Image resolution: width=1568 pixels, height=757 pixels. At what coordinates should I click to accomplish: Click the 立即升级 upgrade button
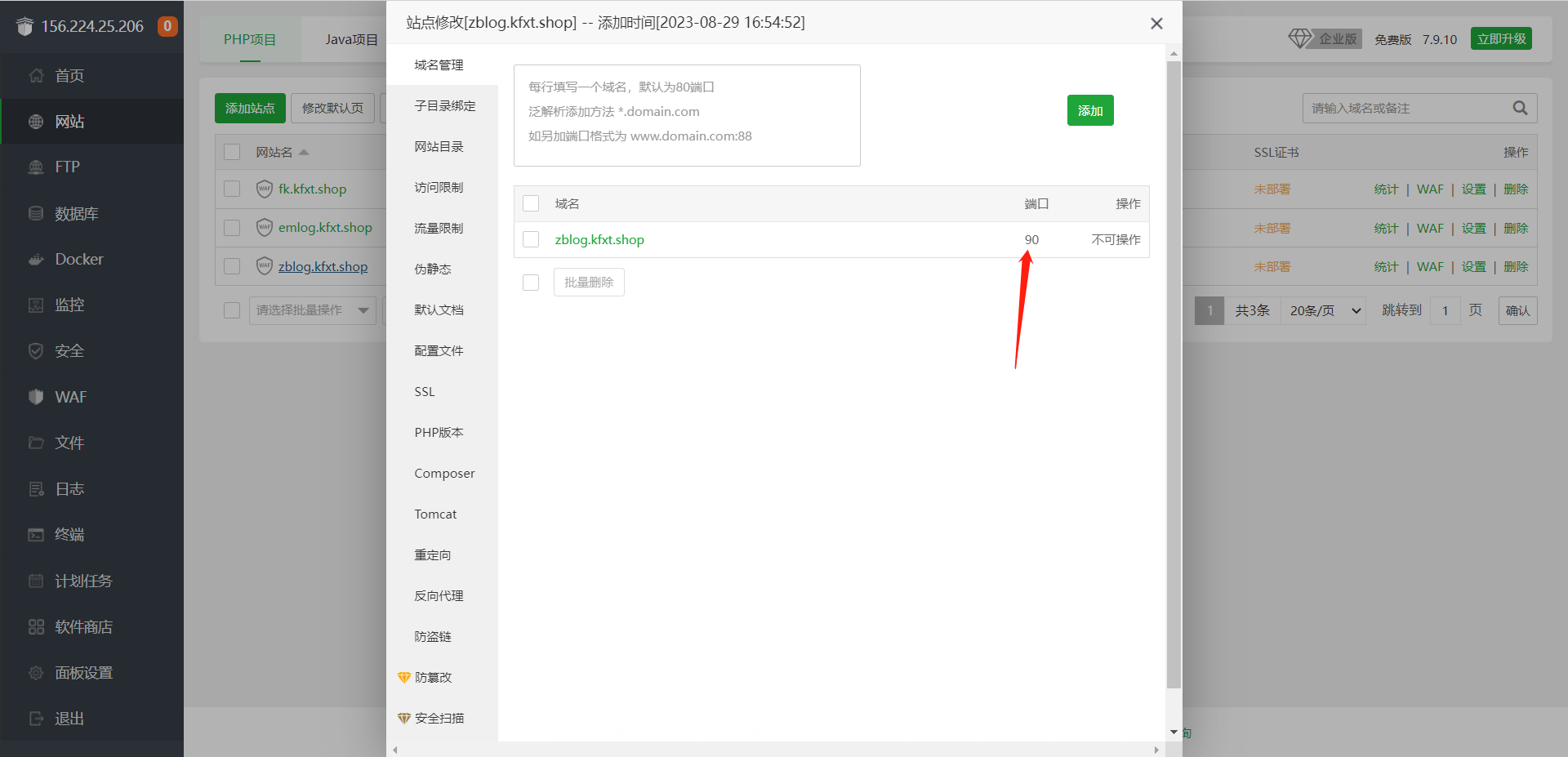[x=1501, y=38]
